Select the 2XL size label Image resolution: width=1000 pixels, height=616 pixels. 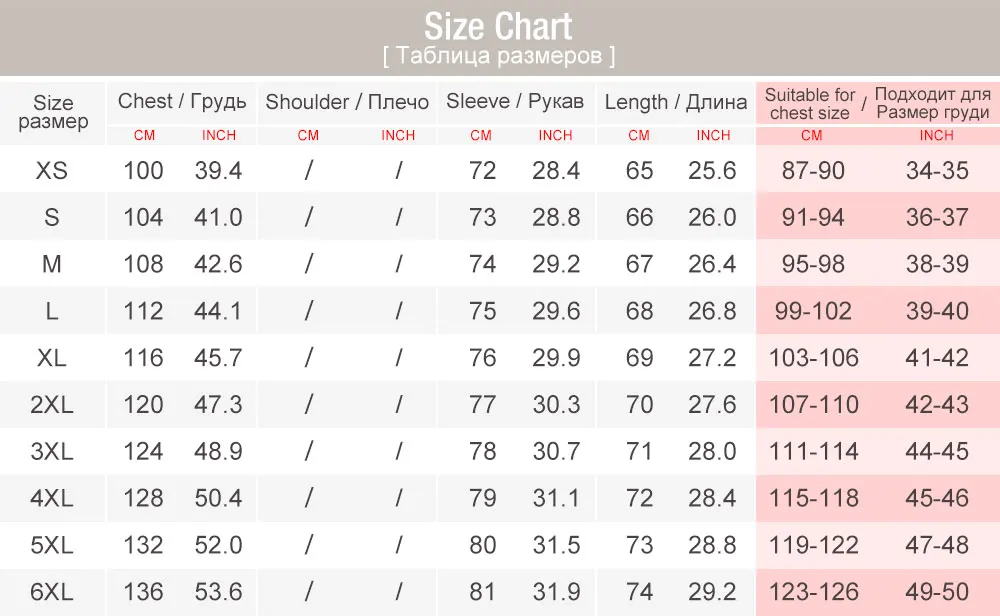tap(52, 404)
